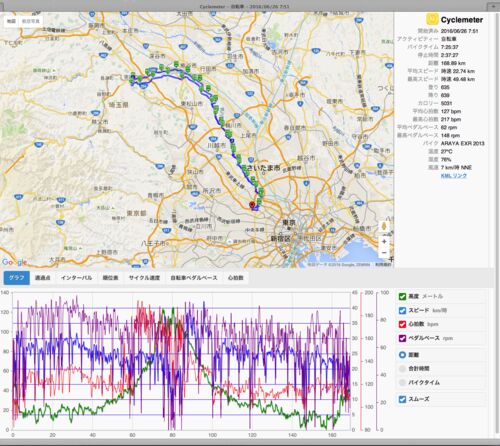The height and width of the screenshot is (446, 500).
Task: Toggle the blue スピード km/時 checkbox
Action: (402, 310)
